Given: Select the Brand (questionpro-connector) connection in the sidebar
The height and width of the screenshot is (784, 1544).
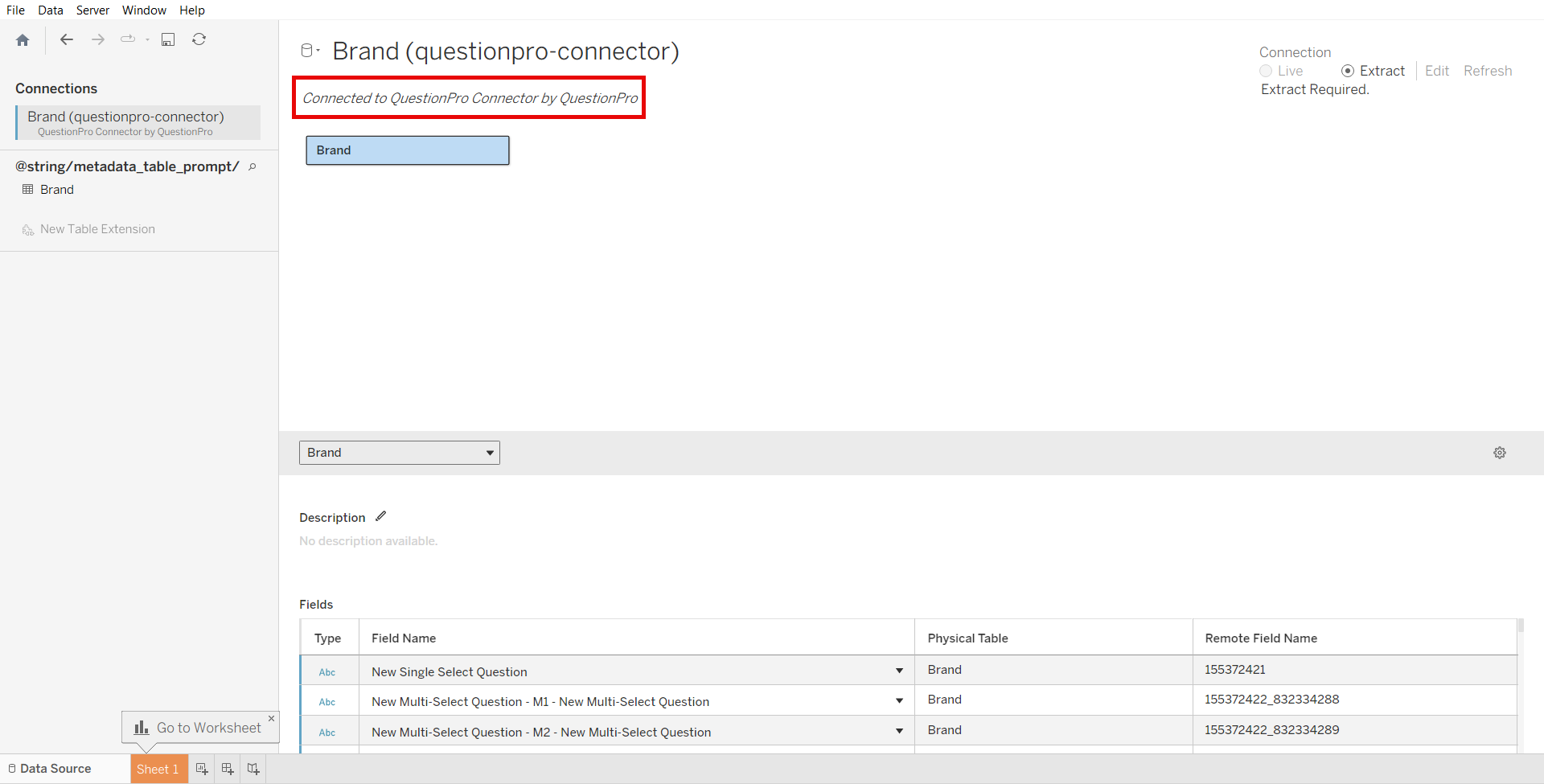Looking at the screenshot, I should pyautogui.click(x=138, y=122).
